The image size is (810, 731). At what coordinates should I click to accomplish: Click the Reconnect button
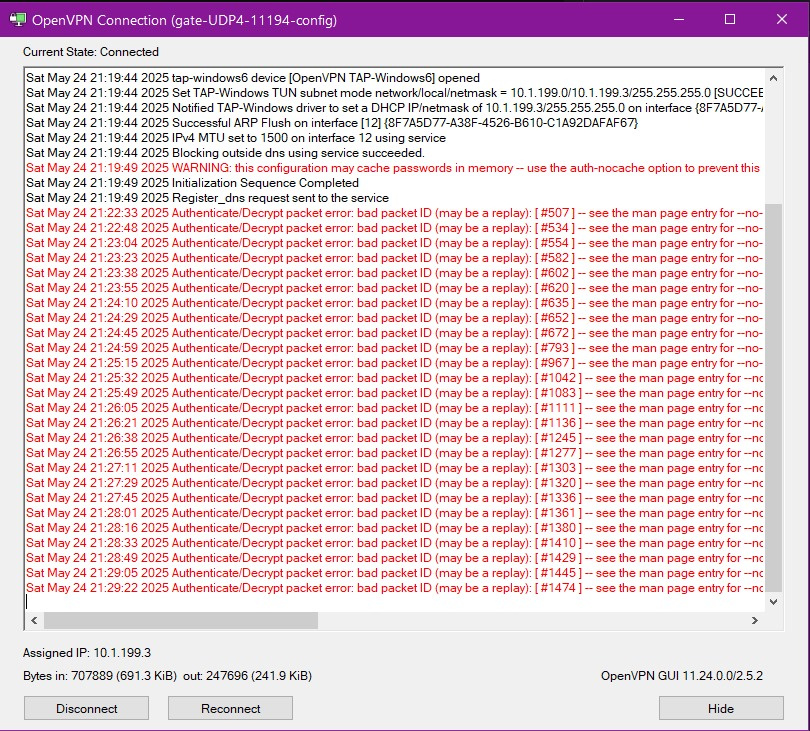point(230,708)
